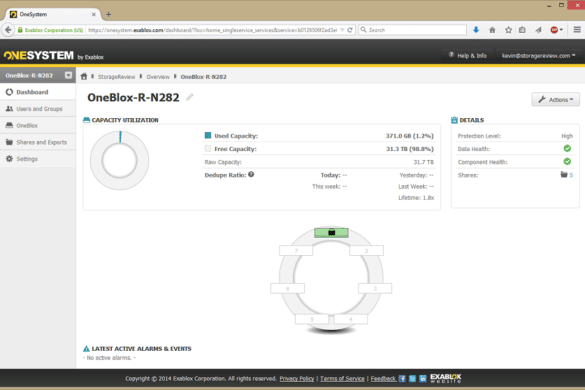Select the green active node on the ring

pos(331,233)
